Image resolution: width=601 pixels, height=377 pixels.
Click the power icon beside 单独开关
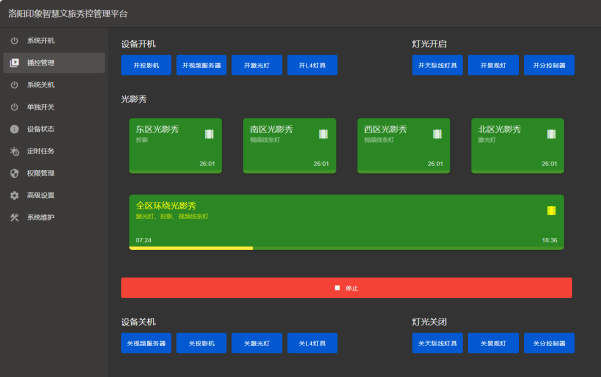[x=14, y=107]
